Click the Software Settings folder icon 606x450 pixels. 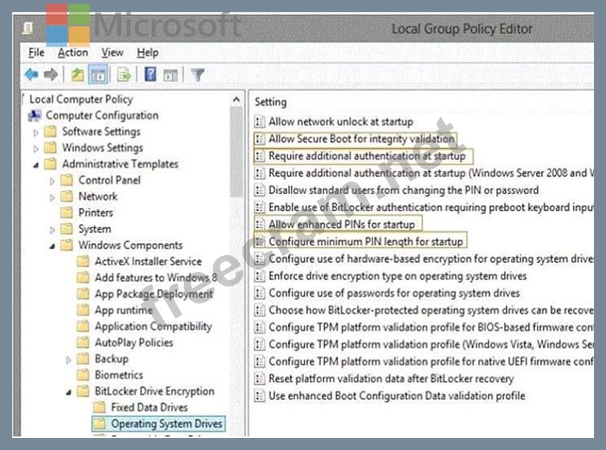[x=50, y=131]
